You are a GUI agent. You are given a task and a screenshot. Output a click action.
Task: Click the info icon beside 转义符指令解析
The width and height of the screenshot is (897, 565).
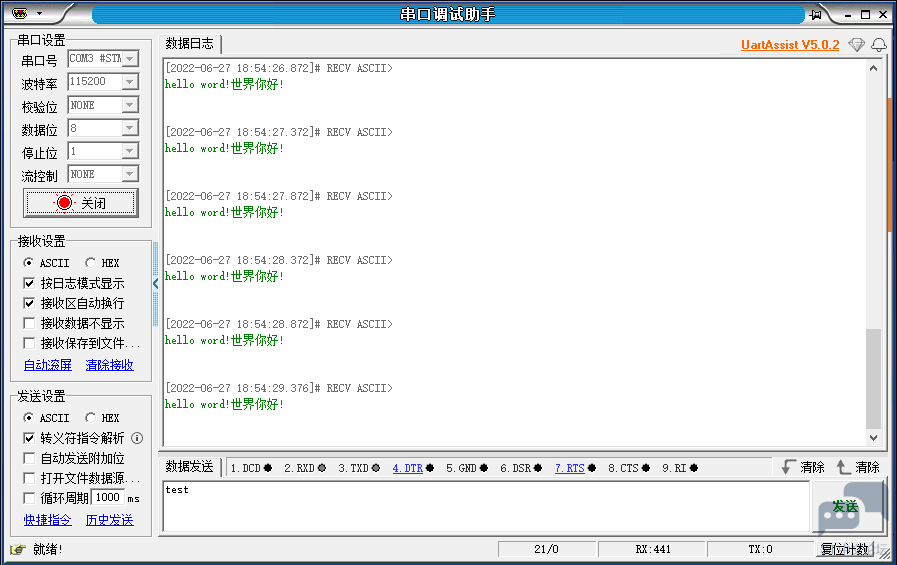pos(137,438)
